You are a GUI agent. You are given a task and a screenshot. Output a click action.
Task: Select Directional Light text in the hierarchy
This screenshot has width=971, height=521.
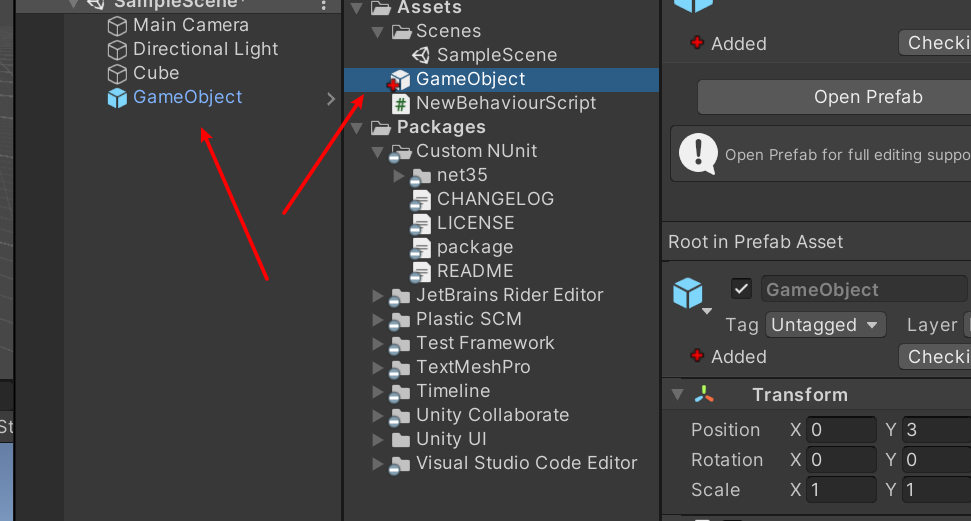point(206,50)
